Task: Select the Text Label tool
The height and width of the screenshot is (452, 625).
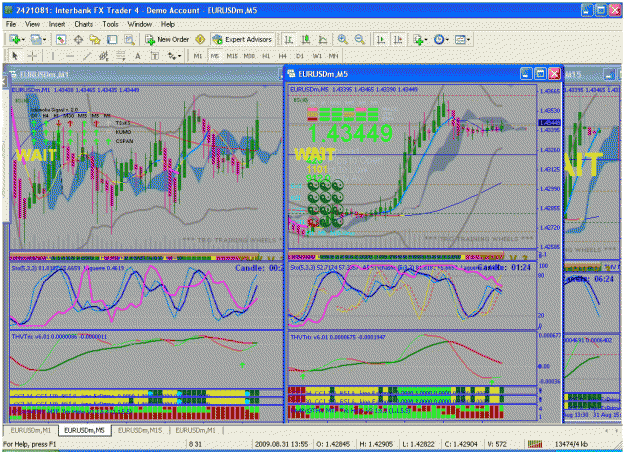Action: click(155, 56)
